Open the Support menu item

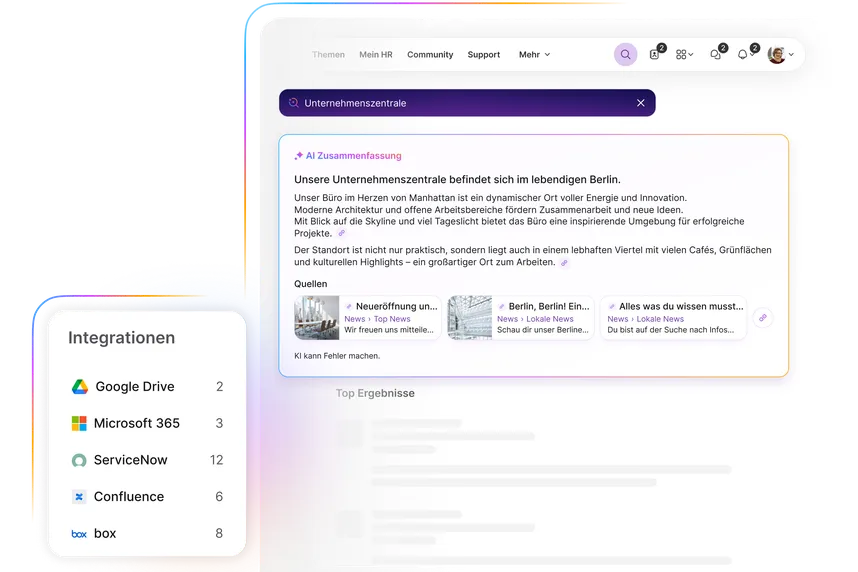pos(484,55)
